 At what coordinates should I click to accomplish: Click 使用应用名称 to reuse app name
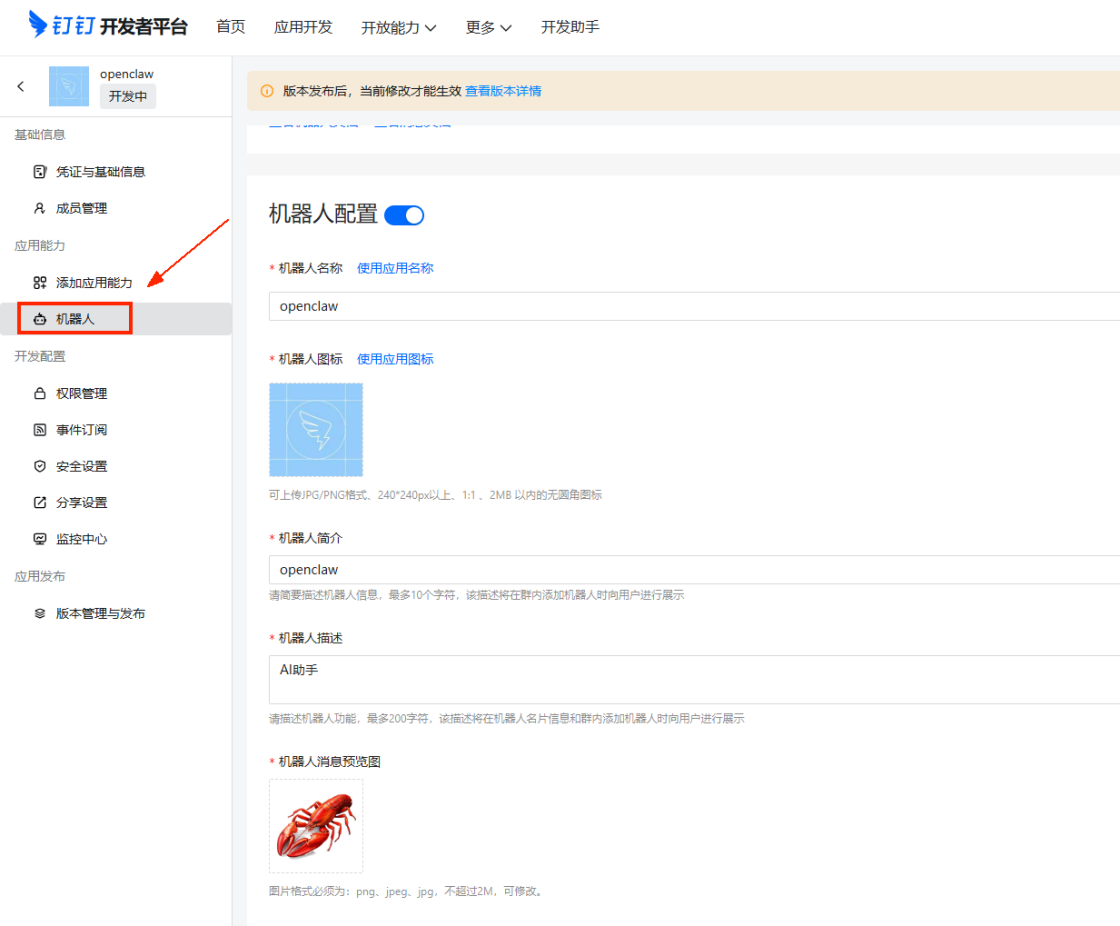pyautogui.click(x=395, y=268)
